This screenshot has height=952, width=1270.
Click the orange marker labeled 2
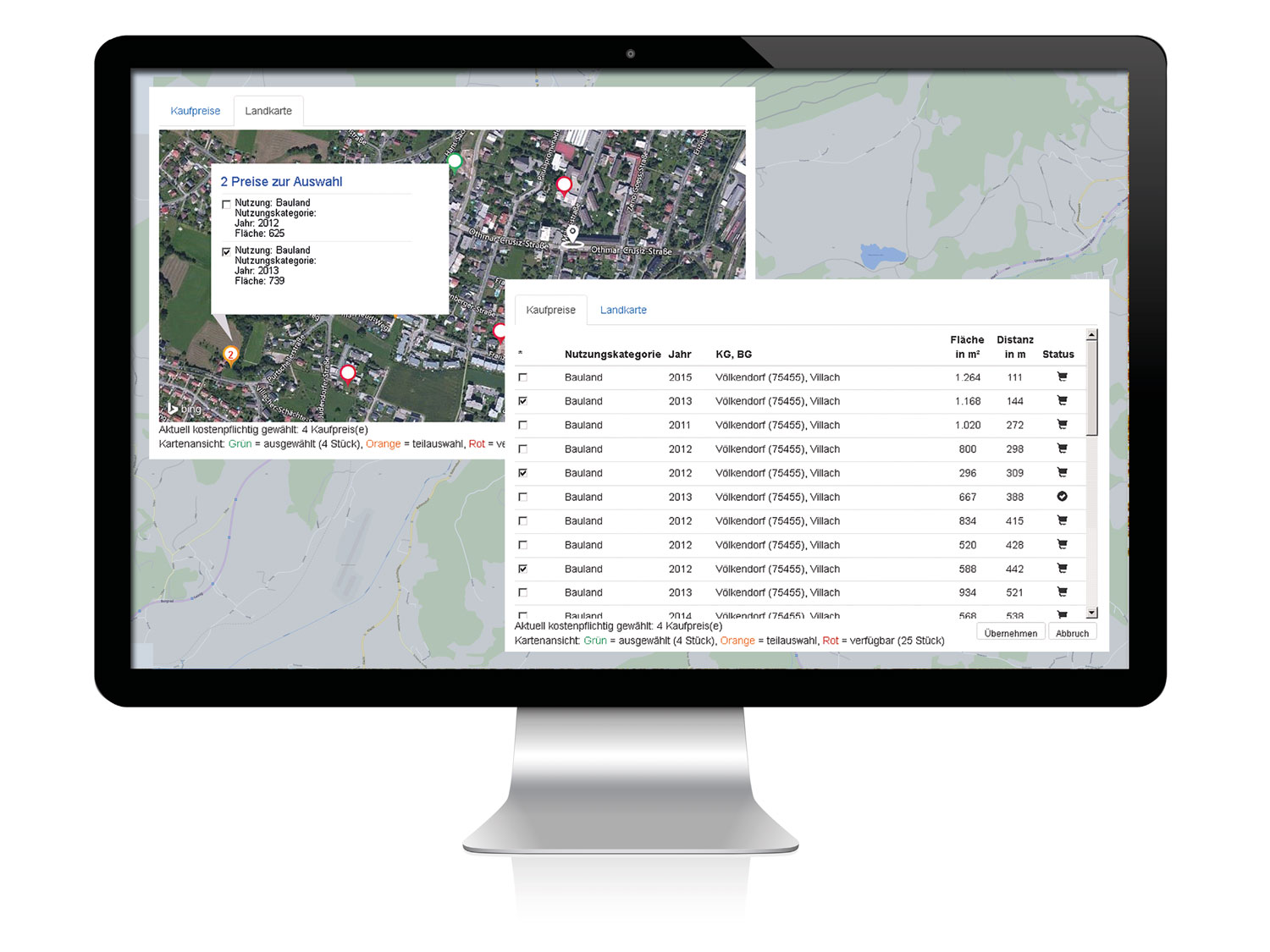[x=230, y=355]
